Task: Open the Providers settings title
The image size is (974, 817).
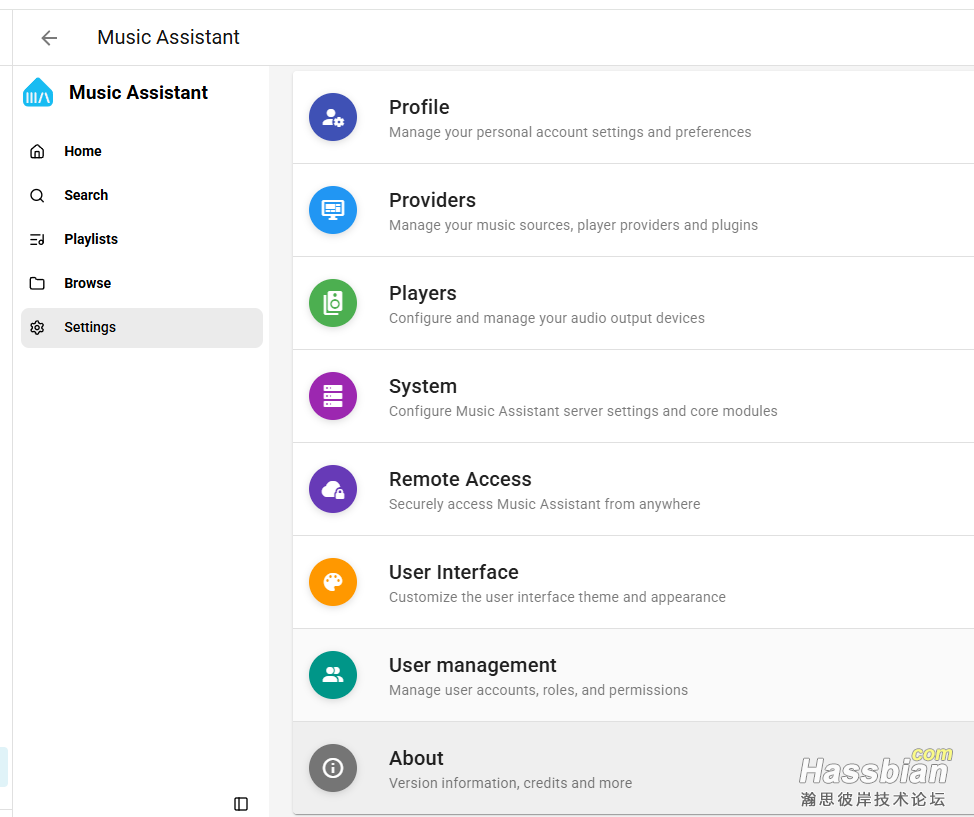Action: tap(432, 200)
